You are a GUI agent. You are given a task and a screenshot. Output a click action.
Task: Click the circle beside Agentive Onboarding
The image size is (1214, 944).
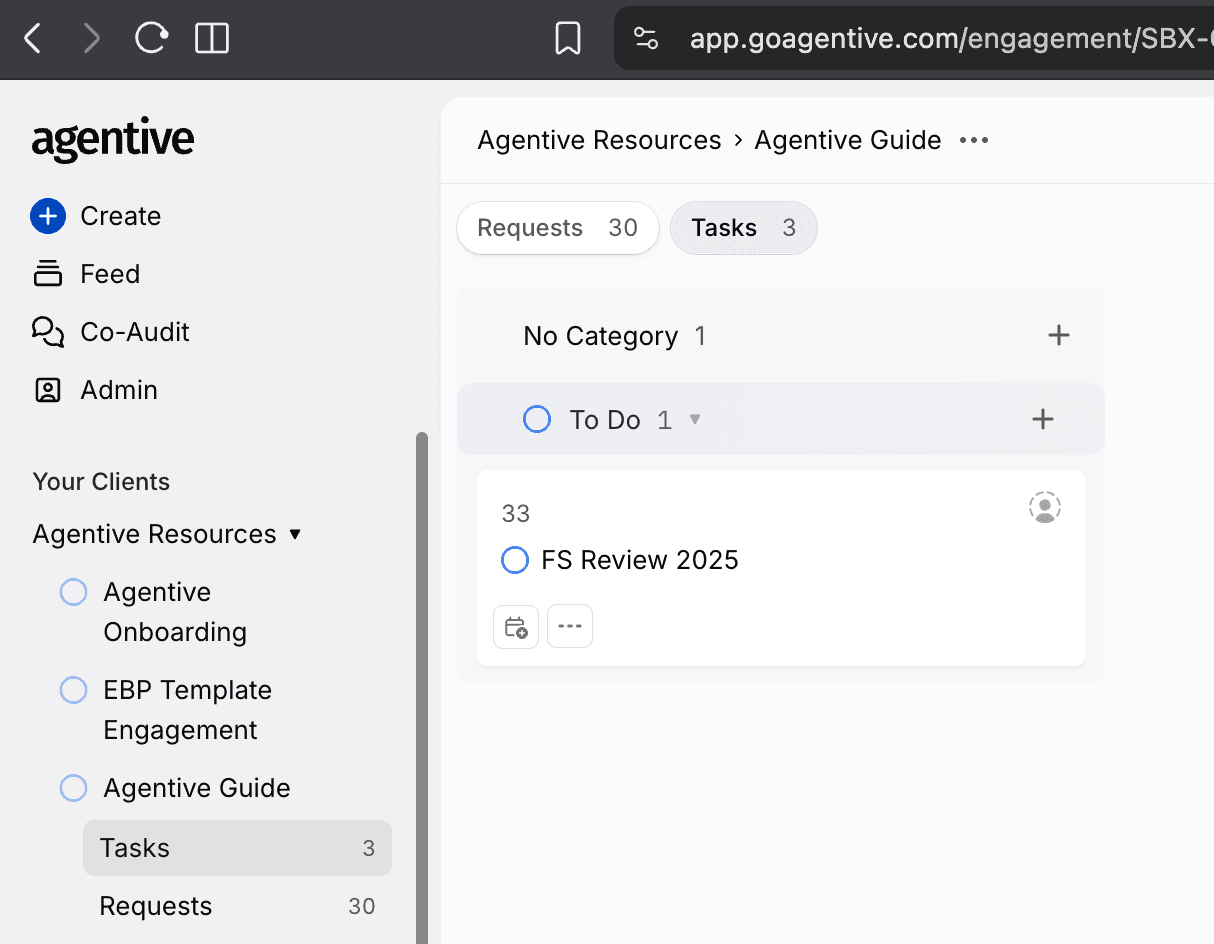point(74,592)
